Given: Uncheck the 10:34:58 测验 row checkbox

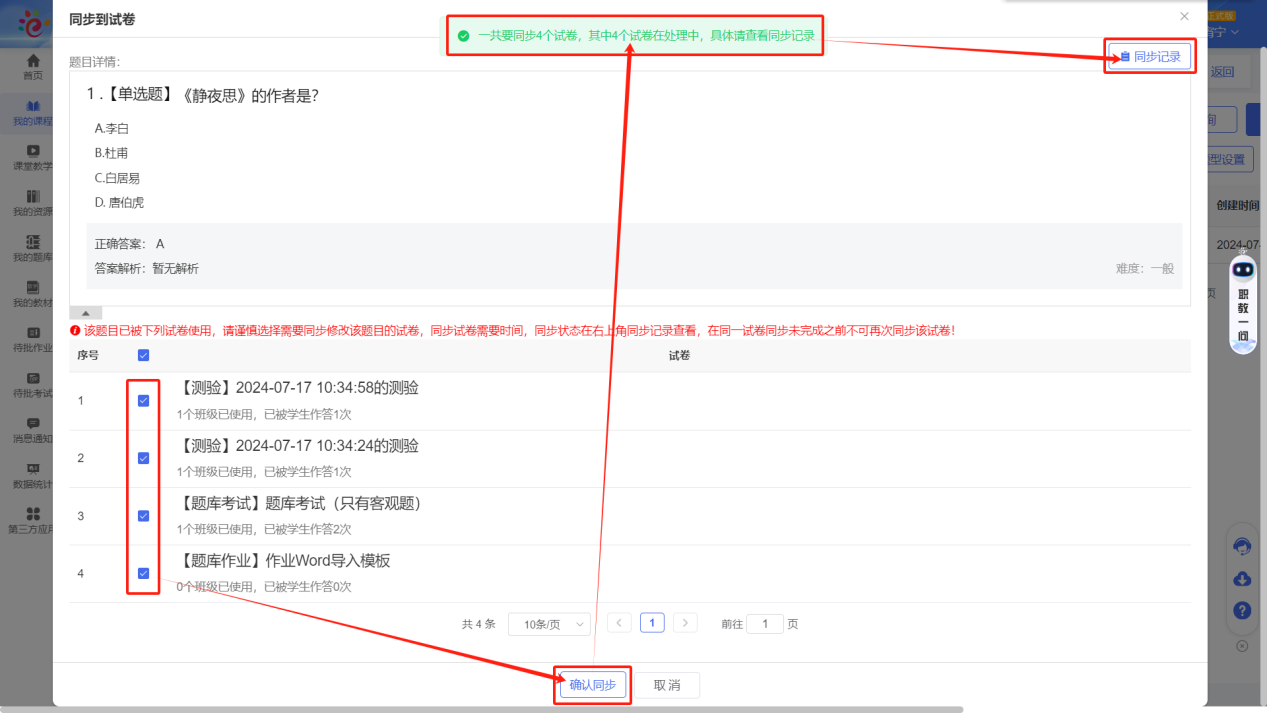Looking at the screenshot, I should pos(143,401).
